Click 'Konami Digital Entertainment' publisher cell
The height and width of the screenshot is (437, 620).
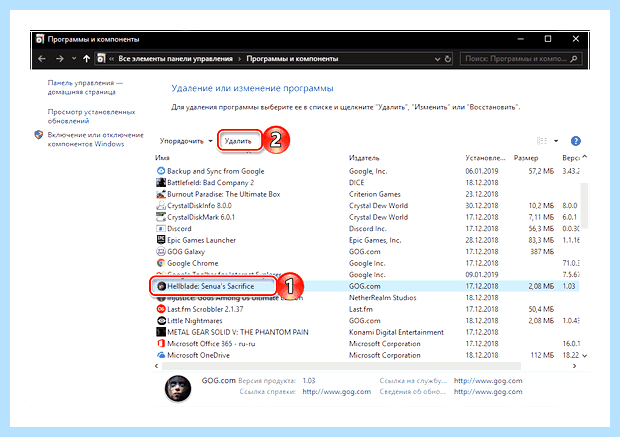(396, 332)
